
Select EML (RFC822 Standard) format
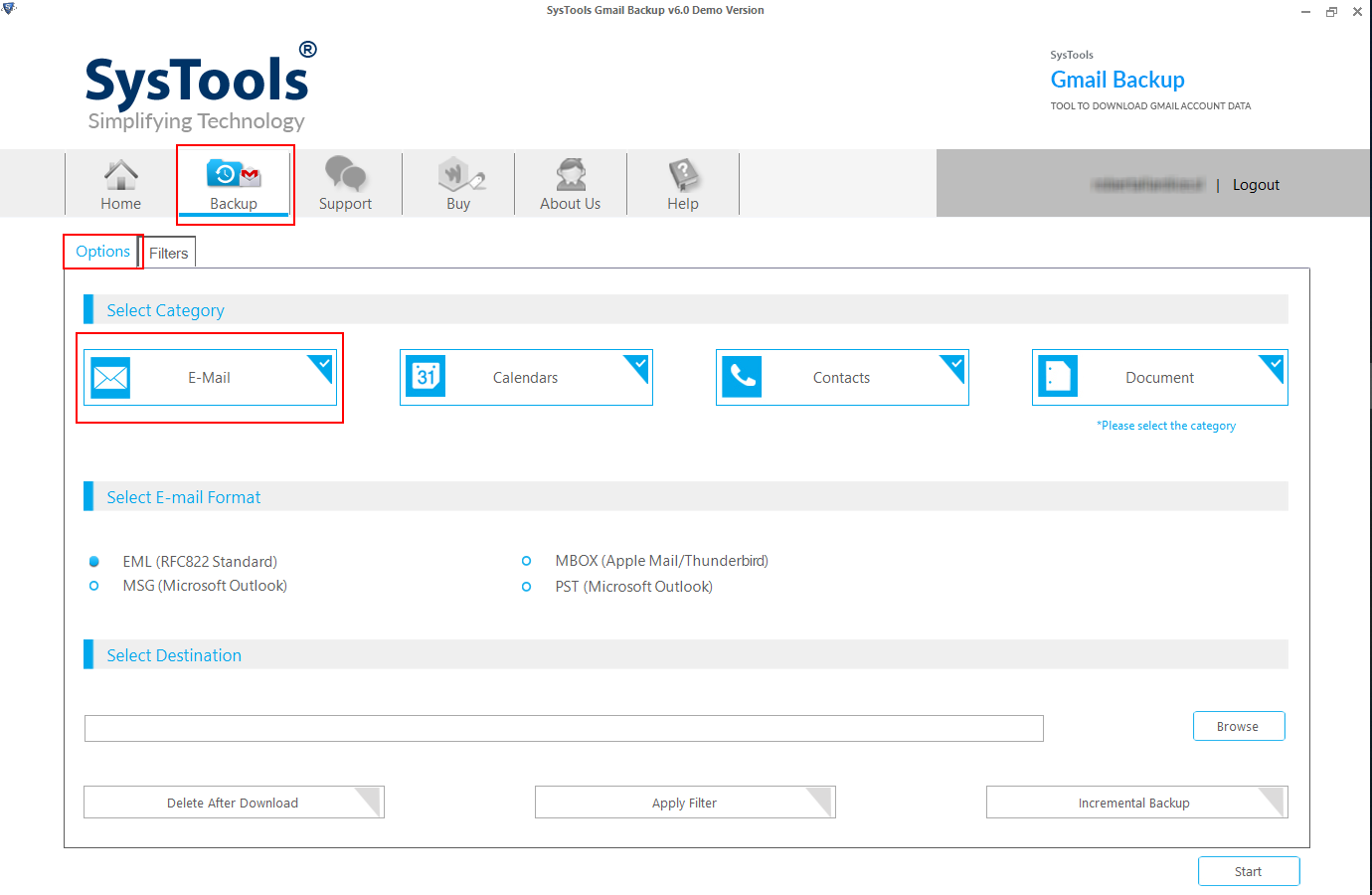point(94,562)
